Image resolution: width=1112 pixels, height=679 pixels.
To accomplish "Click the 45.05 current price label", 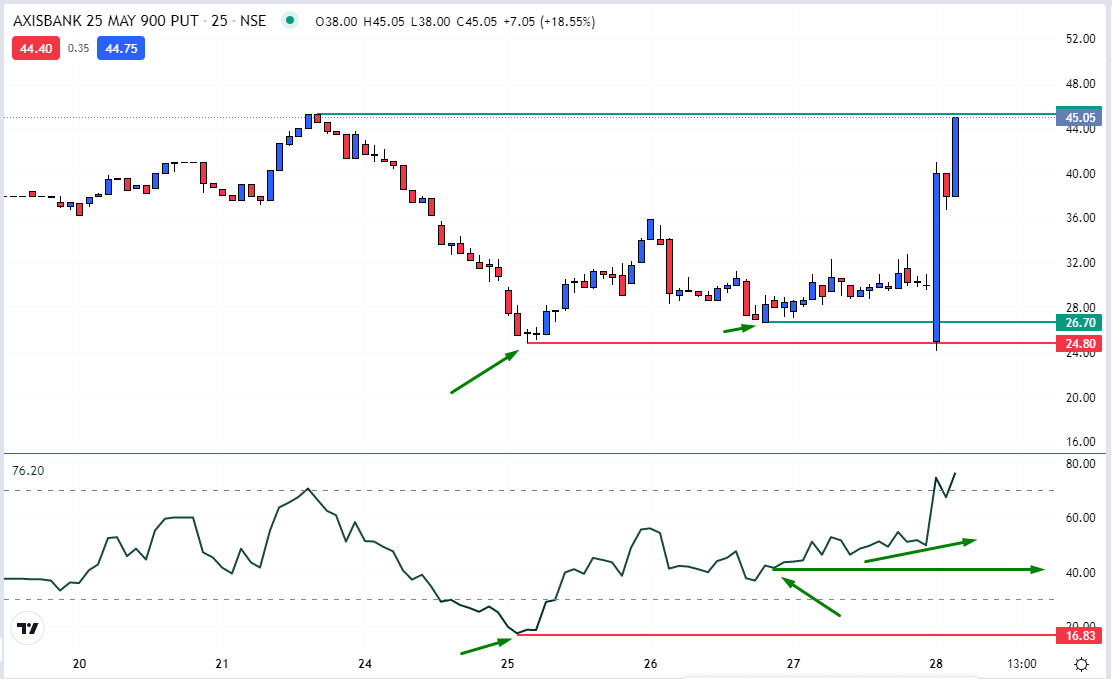I will pyautogui.click(x=1079, y=118).
